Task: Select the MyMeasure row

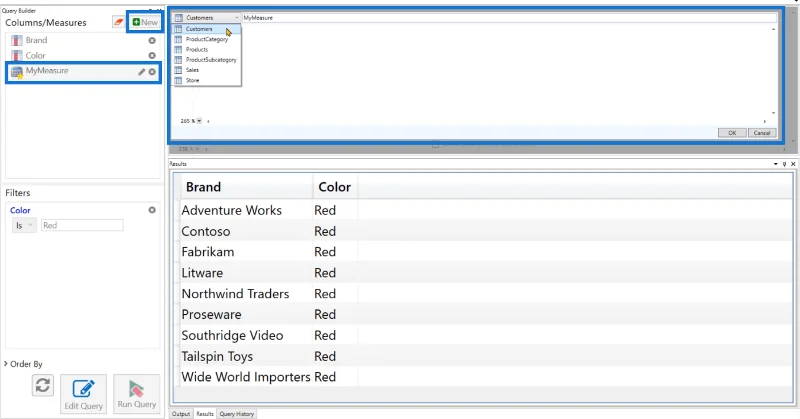Action: [x=83, y=72]
